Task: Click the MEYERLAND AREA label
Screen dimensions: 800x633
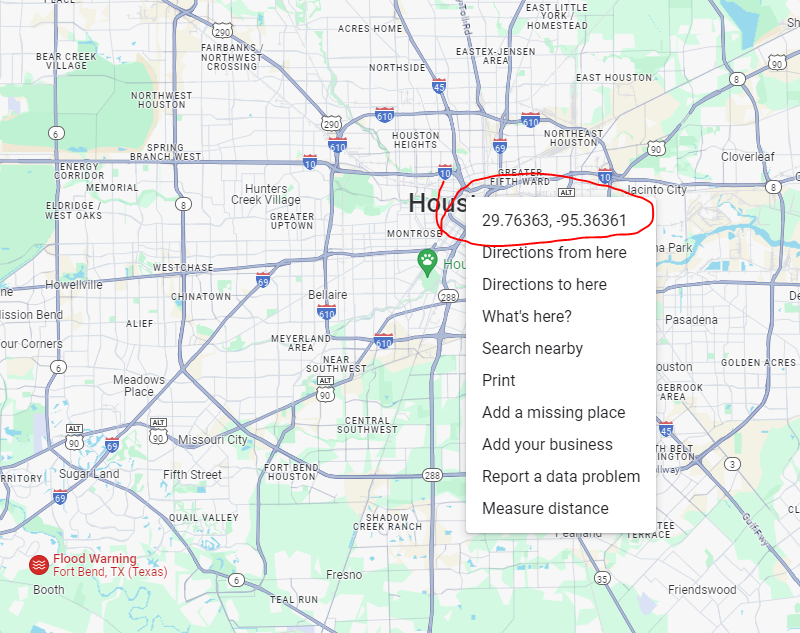Action: tap(301, 343)
